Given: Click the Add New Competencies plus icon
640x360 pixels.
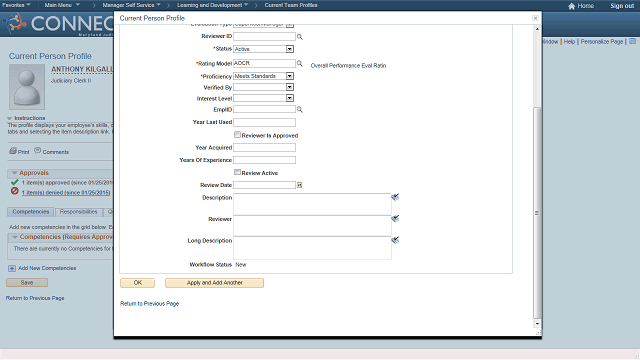Looking at the screenshot, I should point(12,268).
